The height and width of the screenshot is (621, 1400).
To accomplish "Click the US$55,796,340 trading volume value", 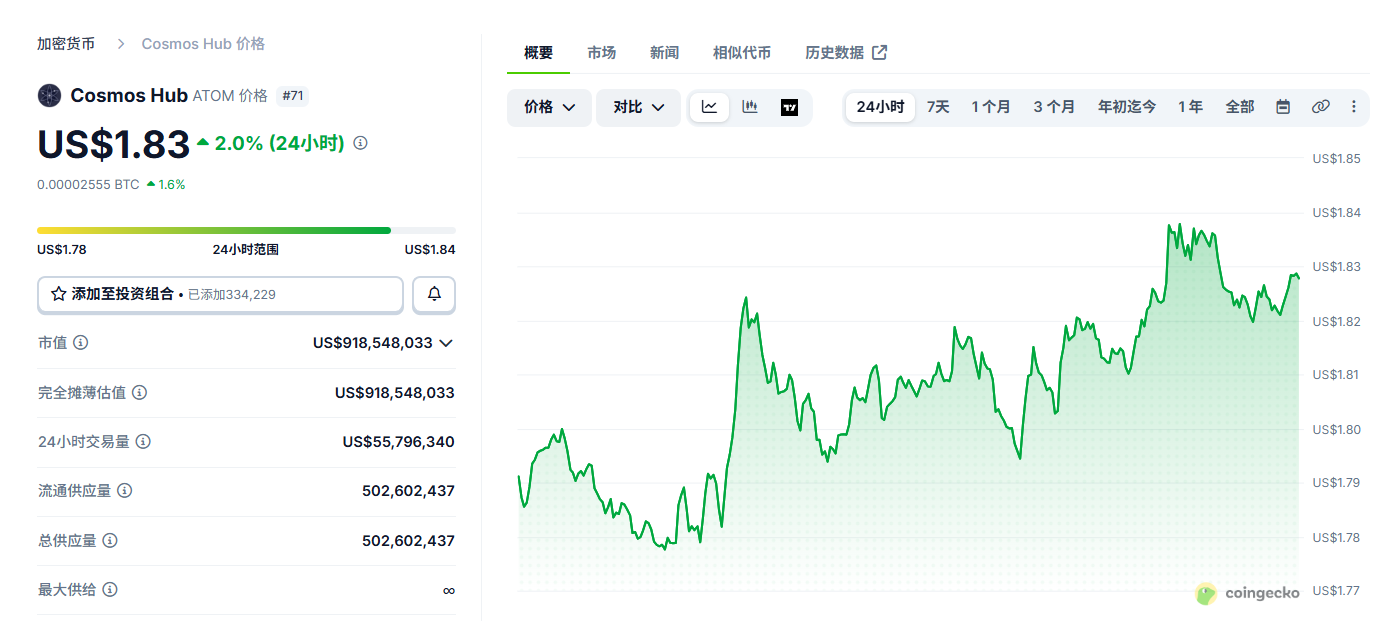I will [x=398, y=442].
